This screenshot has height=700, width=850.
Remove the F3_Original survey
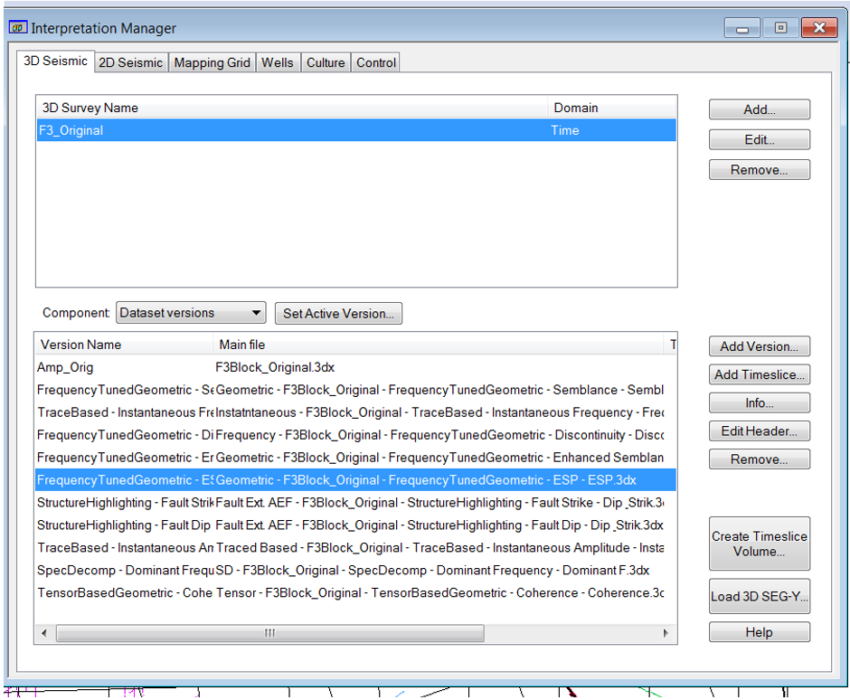click(x=758, y=169)
